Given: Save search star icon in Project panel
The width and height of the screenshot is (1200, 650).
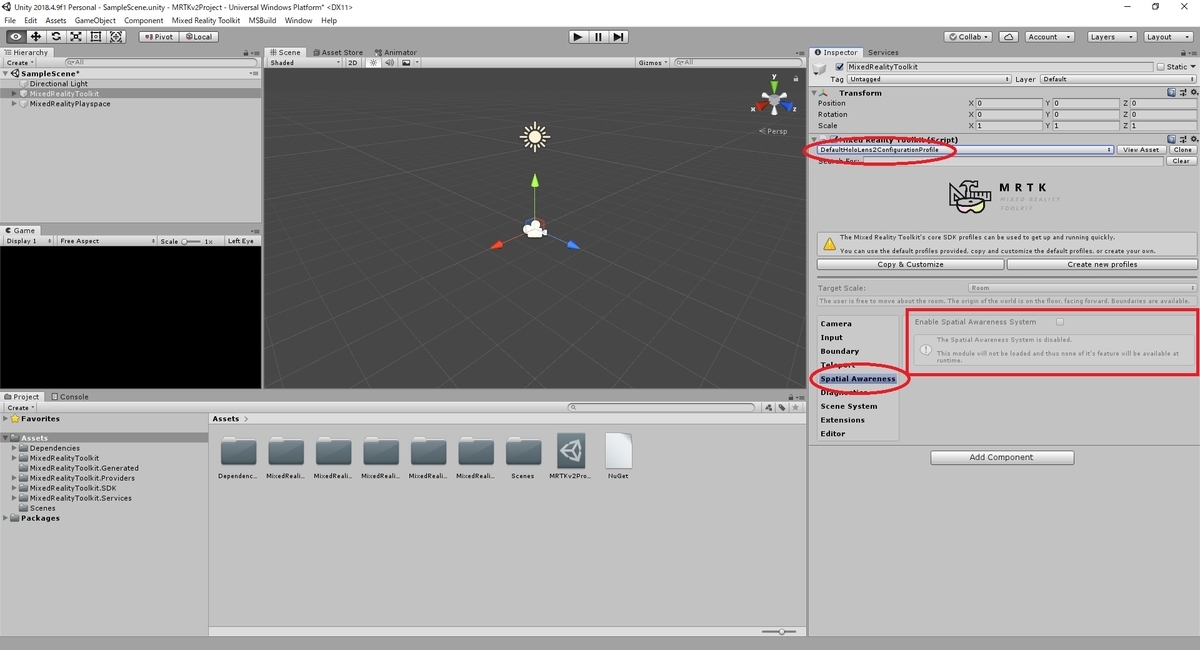Looking at the screenshot, I should pyautogui.click(x=794, y=407).
